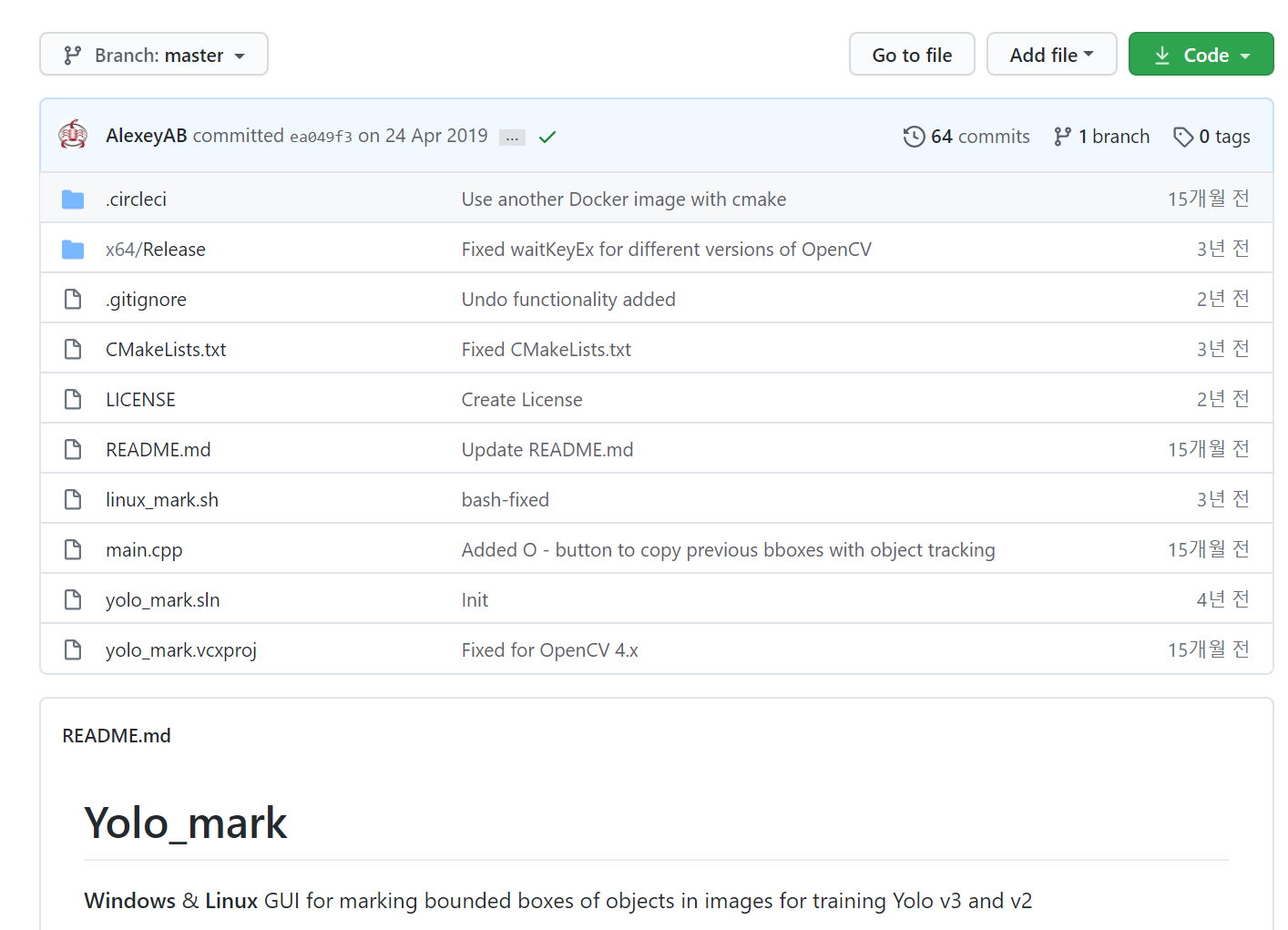Open the .gitignore file

coord(146,300)
